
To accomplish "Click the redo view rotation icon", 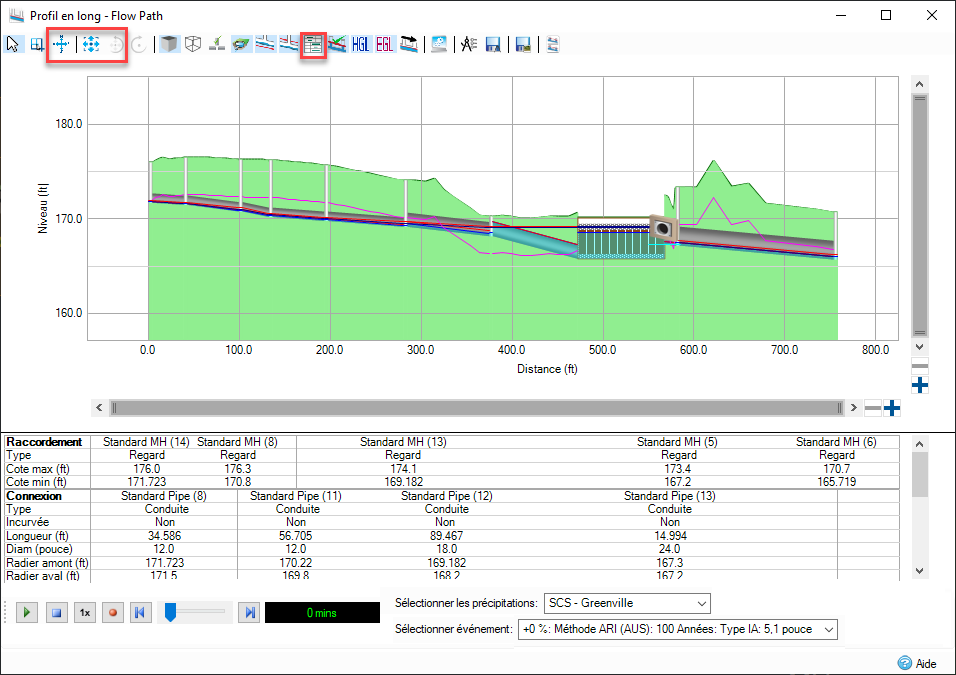I will [x=139, y=45].
